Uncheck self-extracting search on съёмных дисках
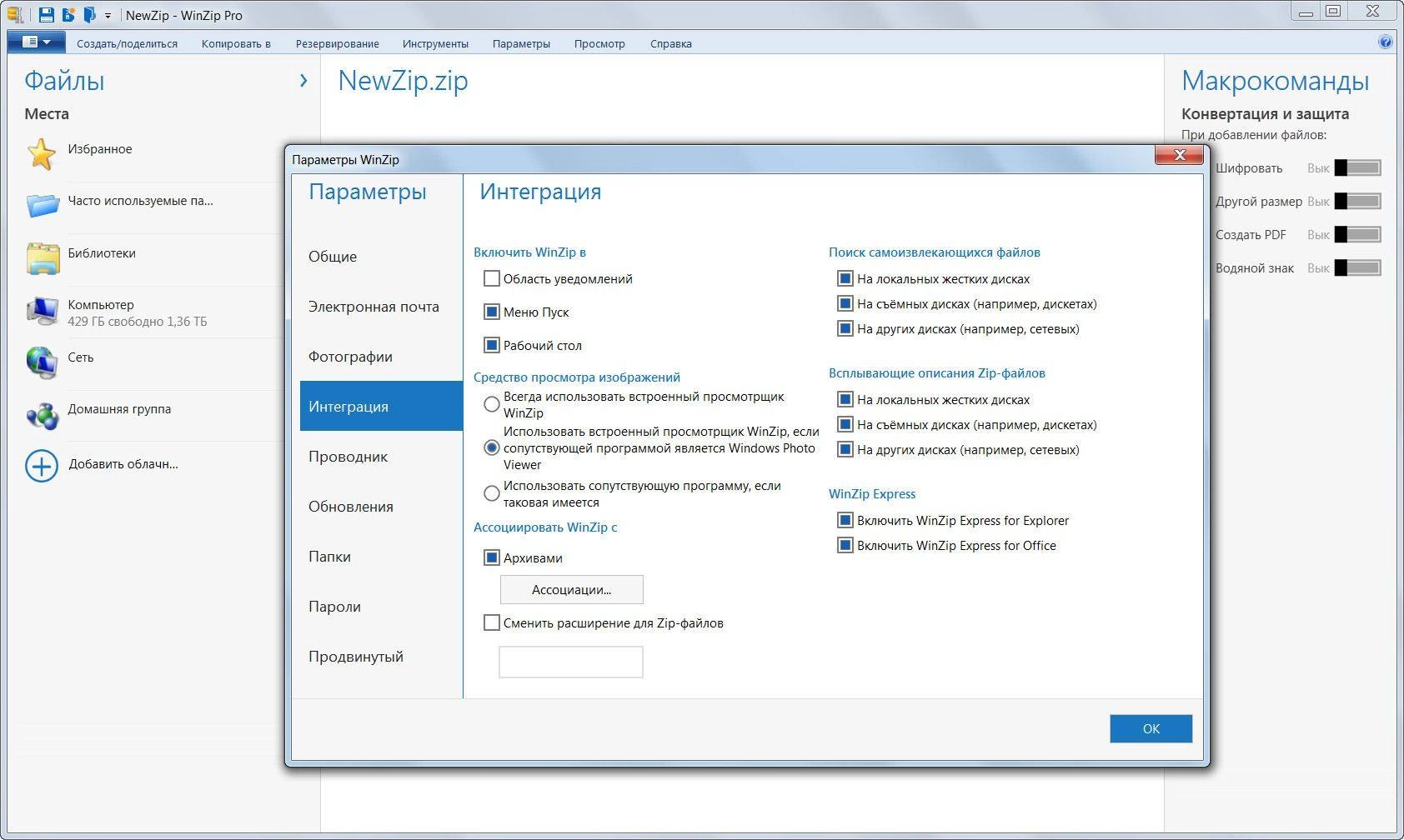Image resolution: width=1404 pixels, height=840 pixels. tap(845, 303)
